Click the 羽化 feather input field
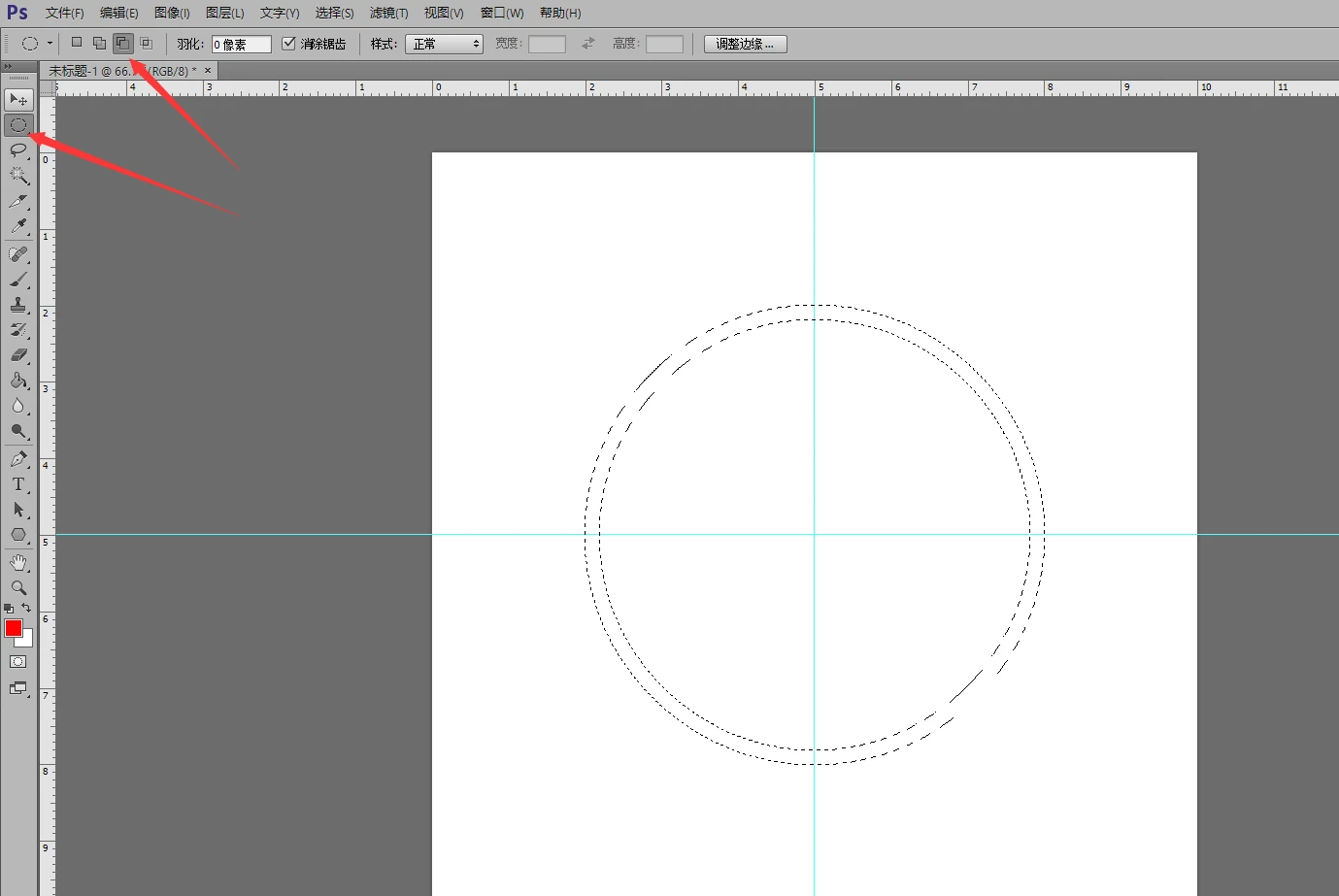Image resolution: width=1339 pixels, height=896 pixels. point(241,44)
